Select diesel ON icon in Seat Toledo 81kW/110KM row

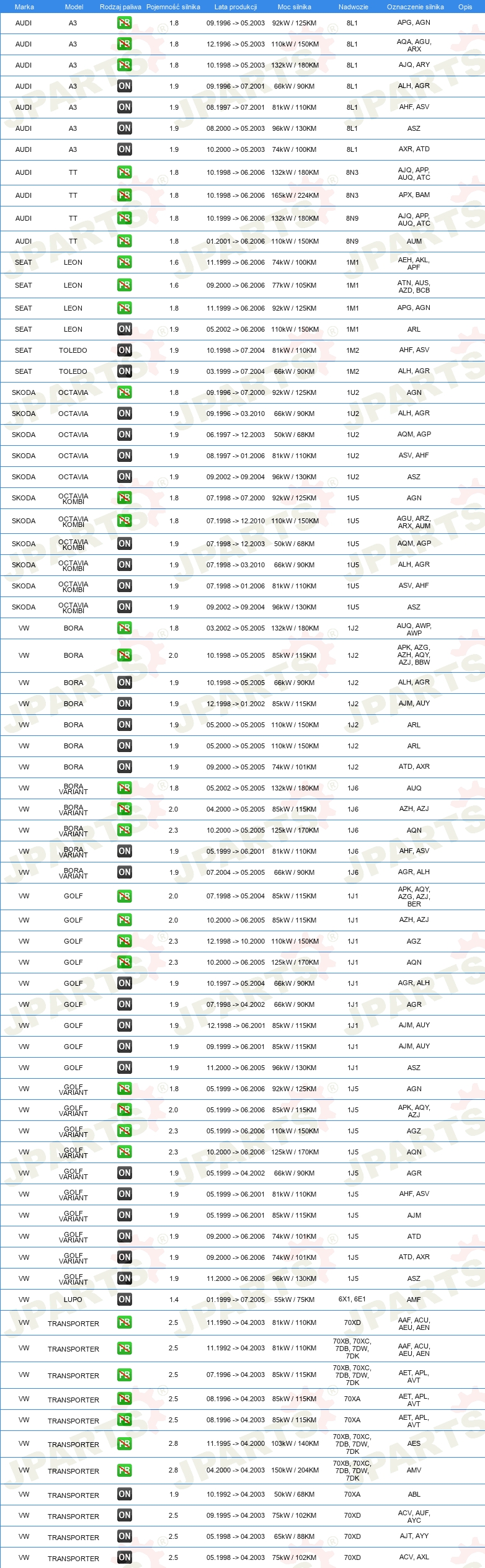[x=125, y=350]
